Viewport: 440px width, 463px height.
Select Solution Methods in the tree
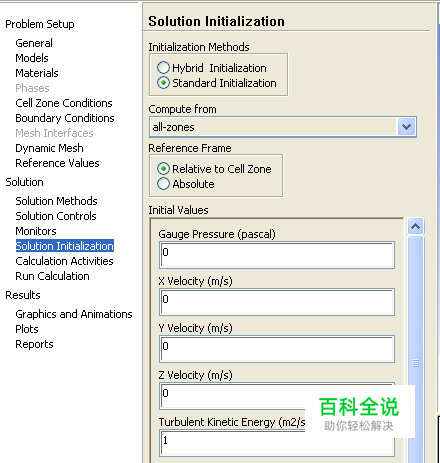[x=56, y=201]
